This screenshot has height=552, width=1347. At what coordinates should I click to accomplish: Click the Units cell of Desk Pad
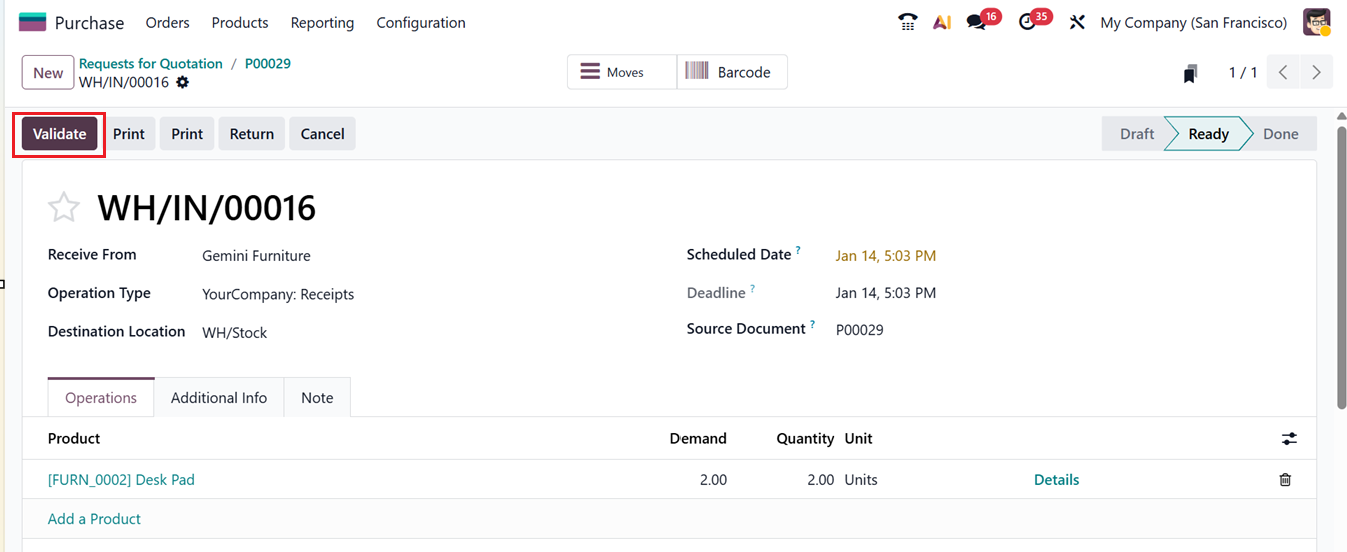[861, 480]
